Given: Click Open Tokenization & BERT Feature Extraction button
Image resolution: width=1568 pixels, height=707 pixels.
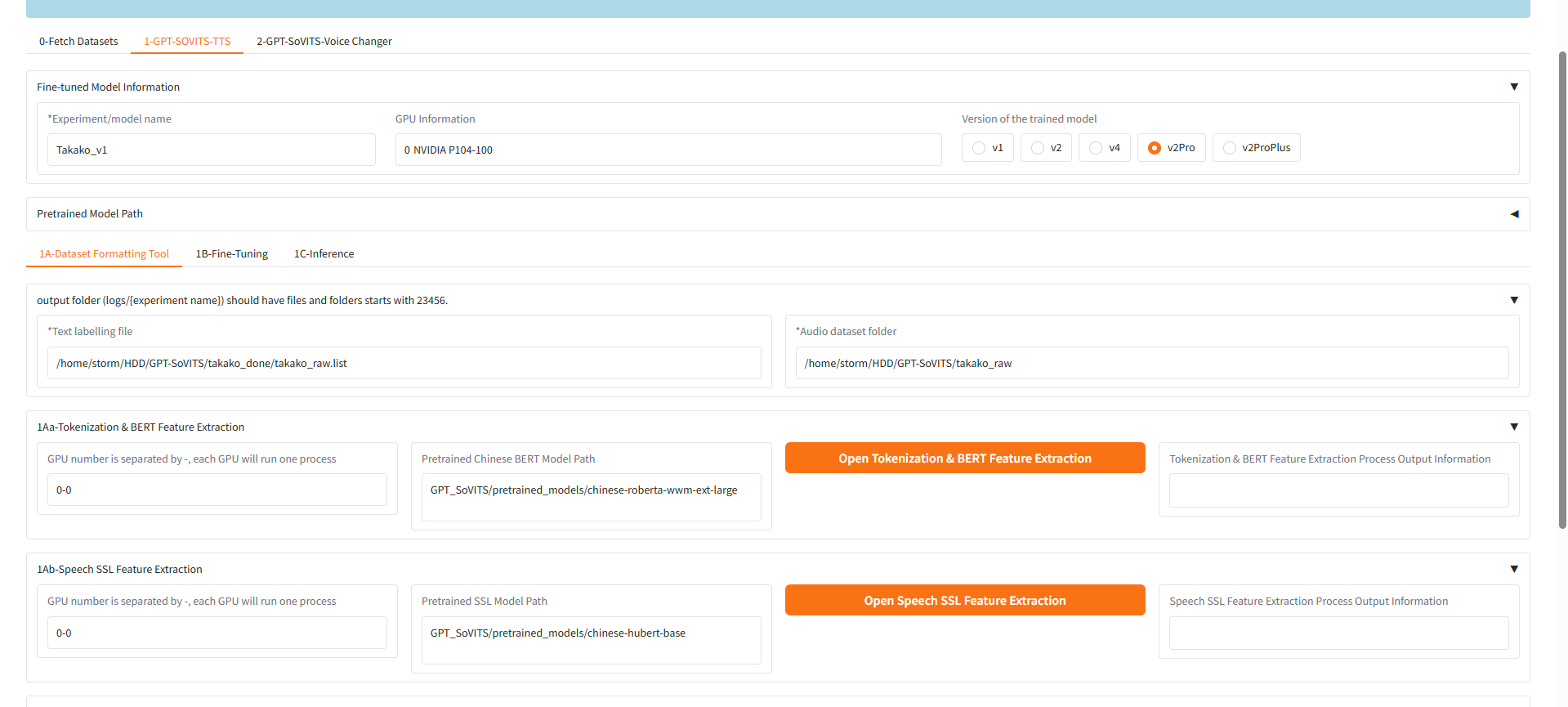Looking at the screenshot, I should [x=965, y=458].
